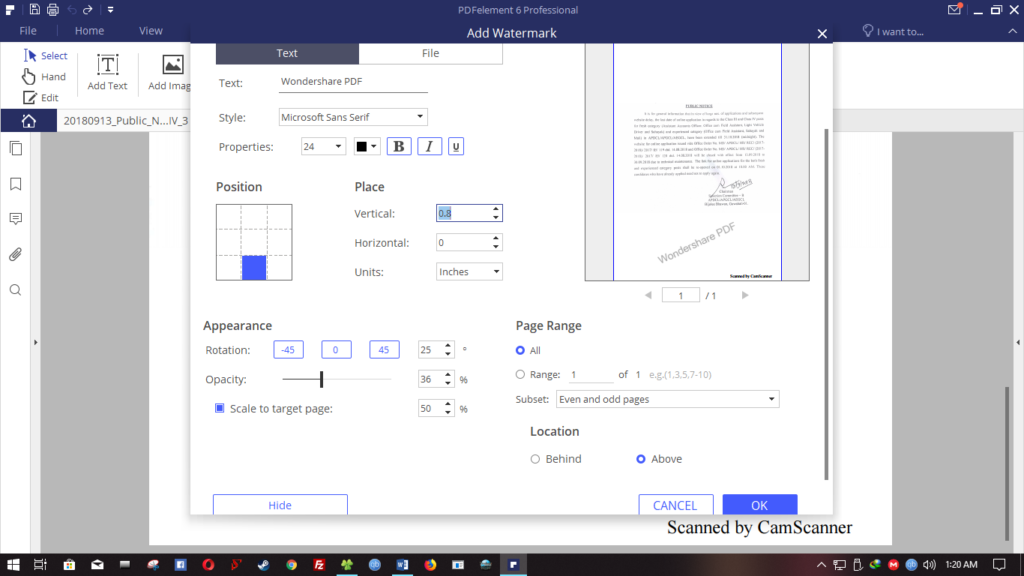Increase the scale percent value
The width and height of the screenshot is (1024, 576).
(x=448, y=404)
